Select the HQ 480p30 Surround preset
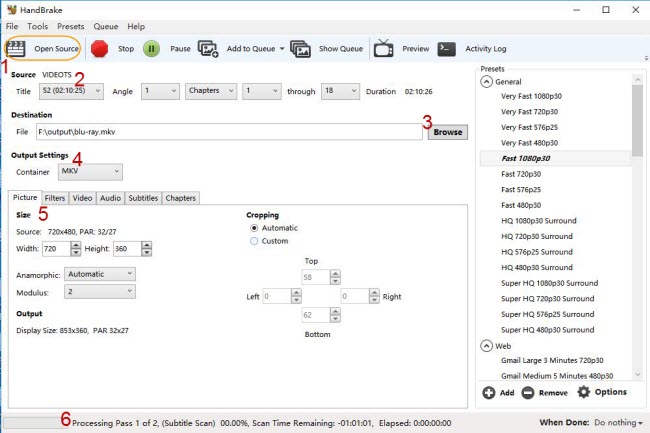This screenshot has width=650, height=433. click(537, 268)
